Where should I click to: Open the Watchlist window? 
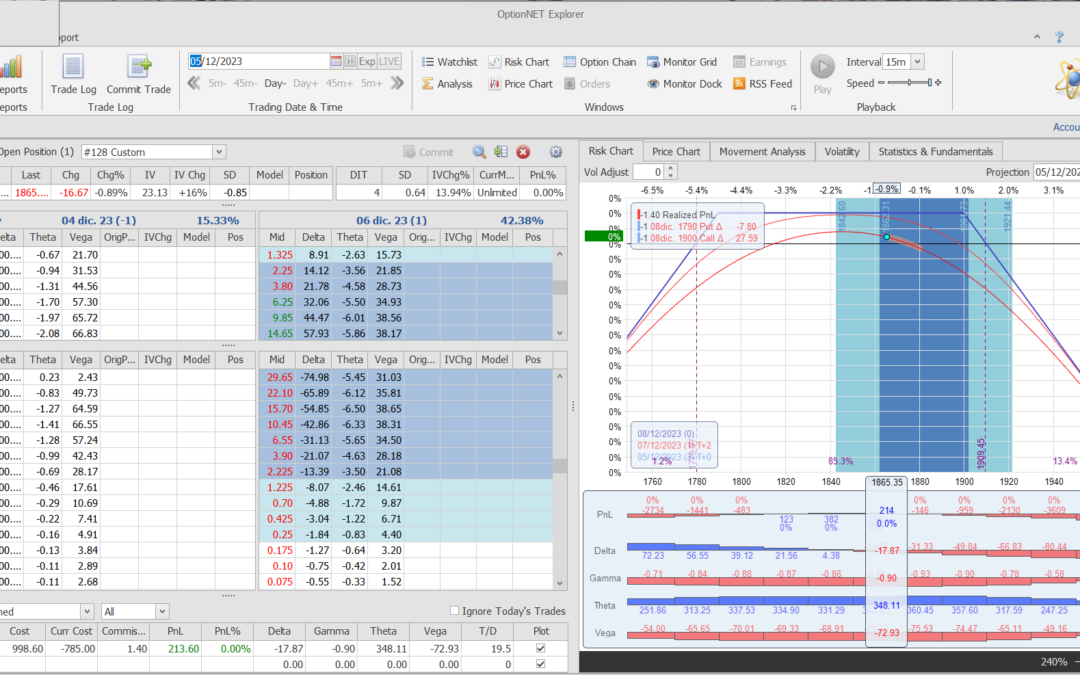449,62
